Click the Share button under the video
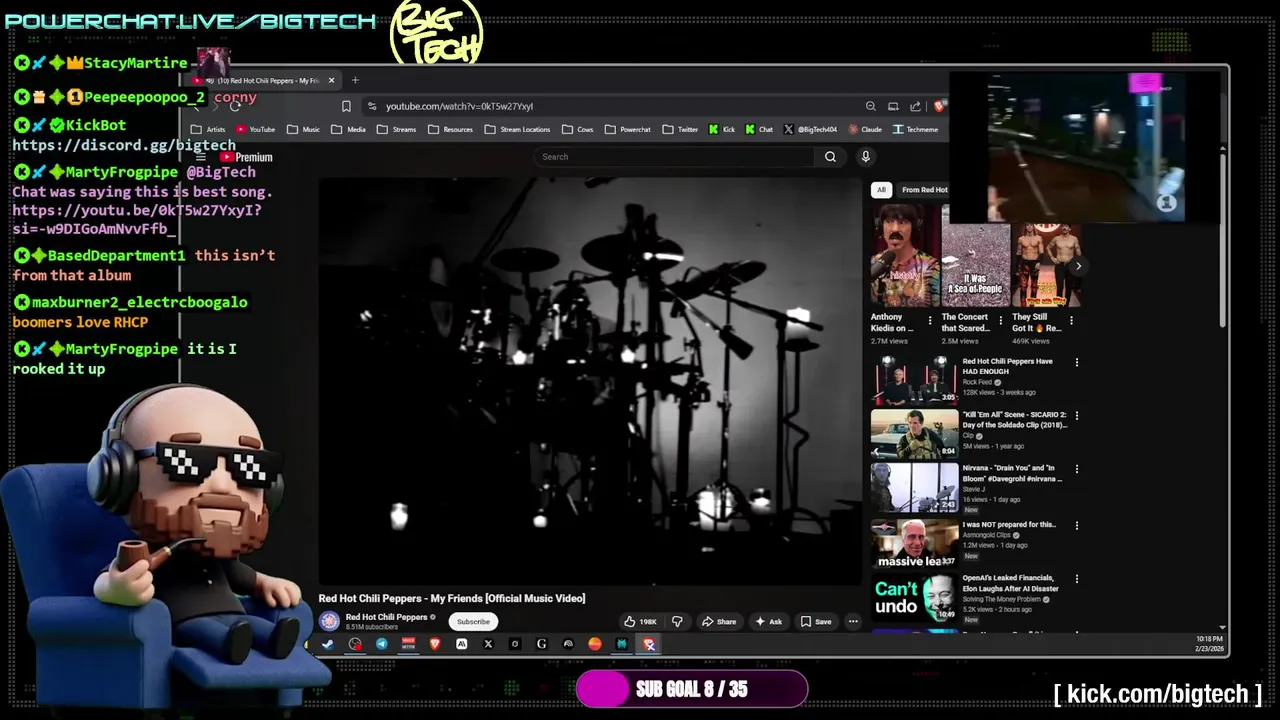 pyautogui.click(x=719, y=622)
